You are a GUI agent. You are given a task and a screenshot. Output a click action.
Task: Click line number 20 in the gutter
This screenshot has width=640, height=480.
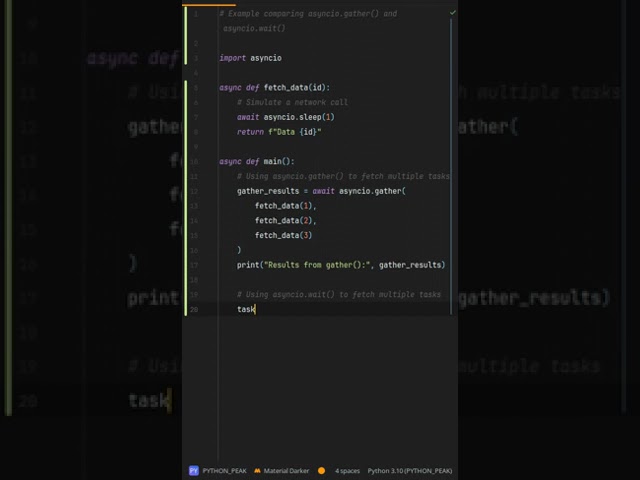(194, 309)
